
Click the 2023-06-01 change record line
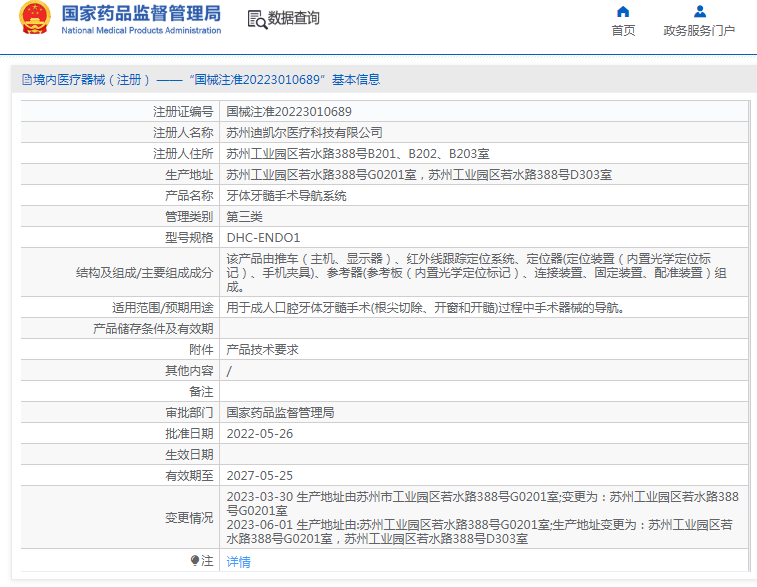[479, 531]
